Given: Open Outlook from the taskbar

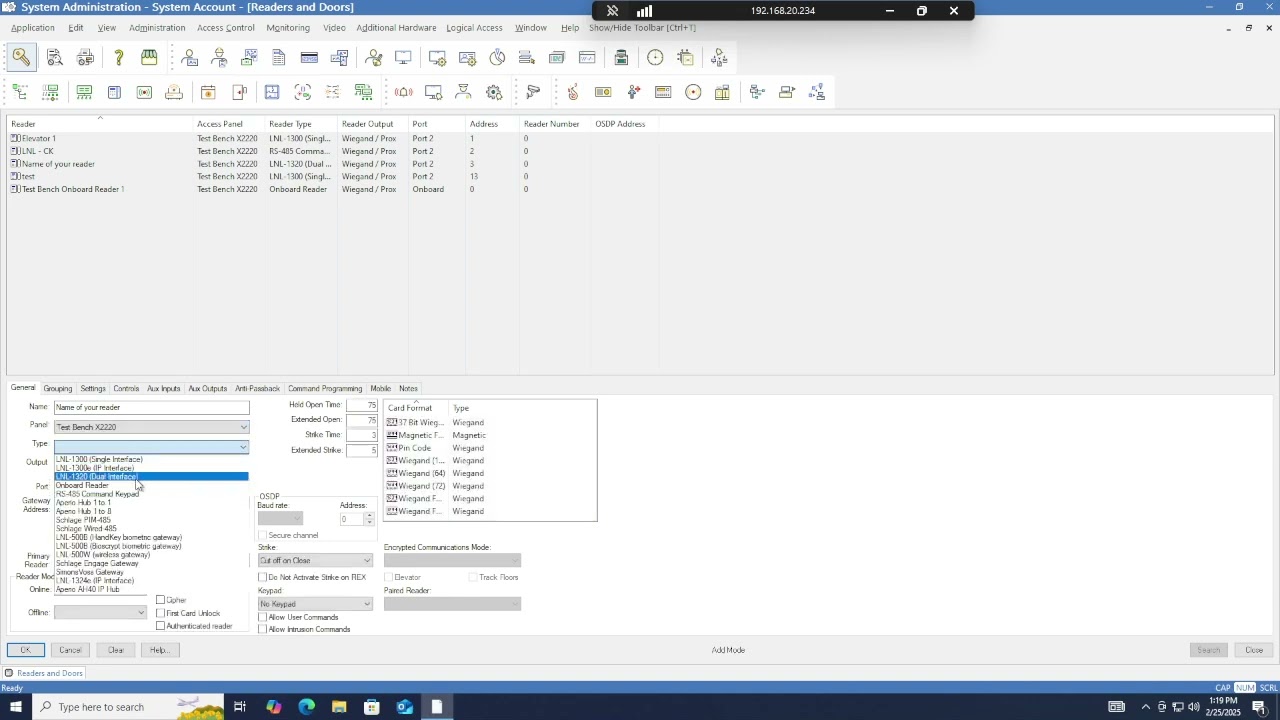Looking at the screenshot, I should [404, 707].
